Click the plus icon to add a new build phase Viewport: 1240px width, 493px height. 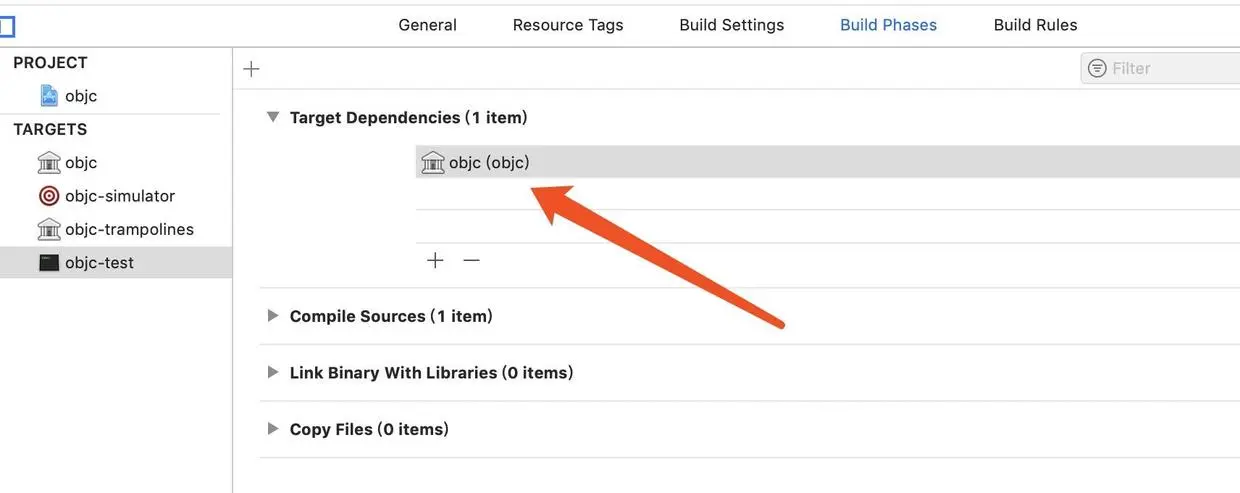click(x=252, y=68)
